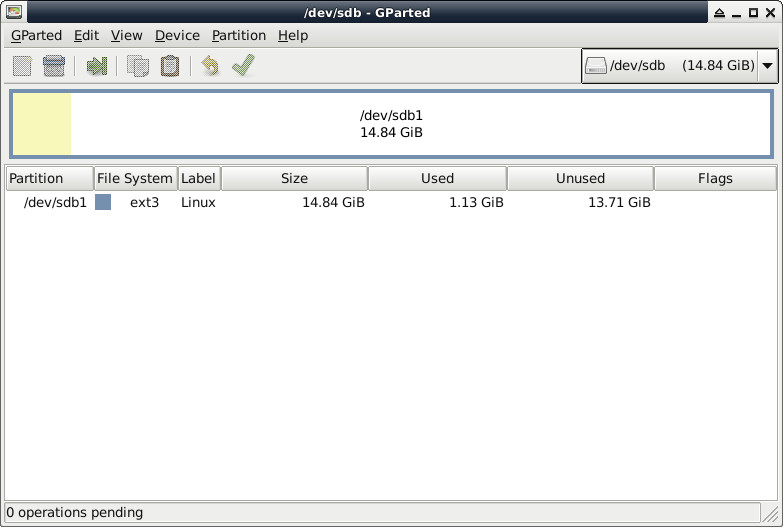
Task: Click the Label column header
Action: coord(200,178)
